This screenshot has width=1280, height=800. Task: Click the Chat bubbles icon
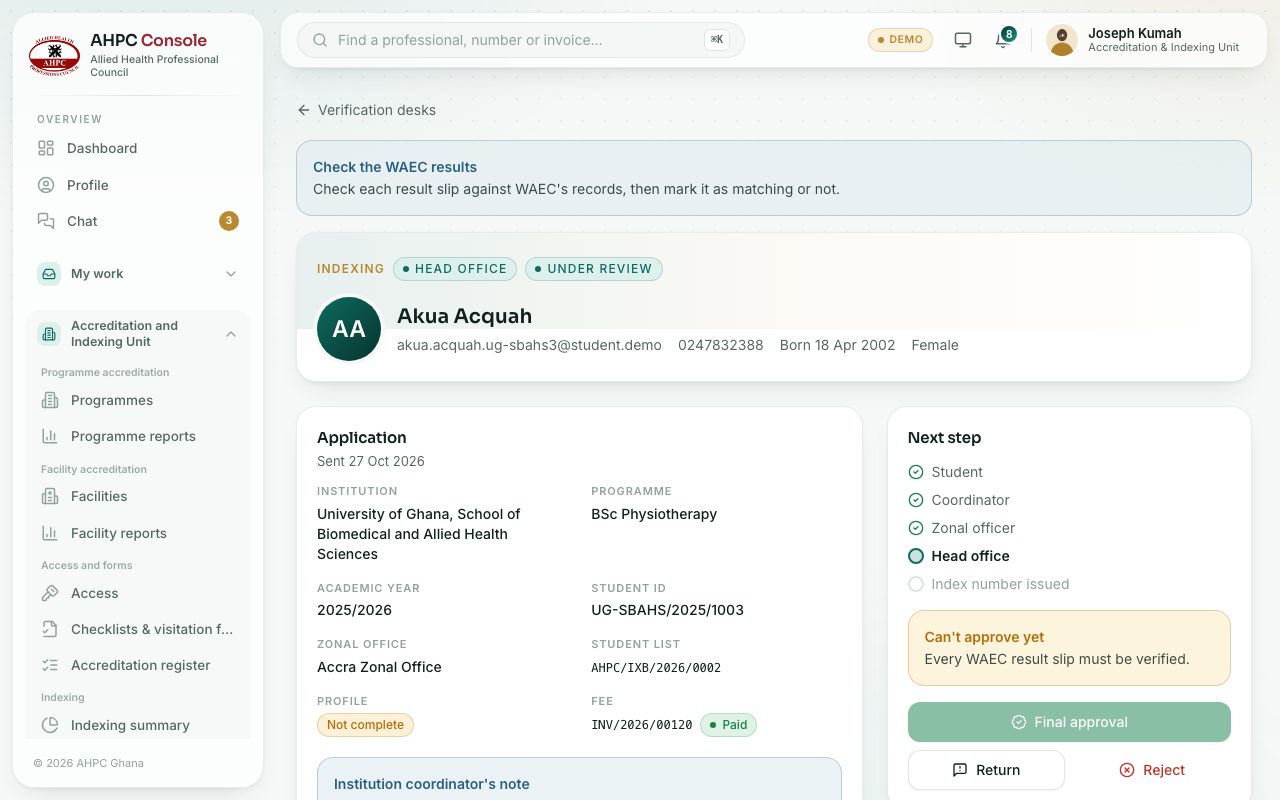pyautogui.click(x=46, y=221)
